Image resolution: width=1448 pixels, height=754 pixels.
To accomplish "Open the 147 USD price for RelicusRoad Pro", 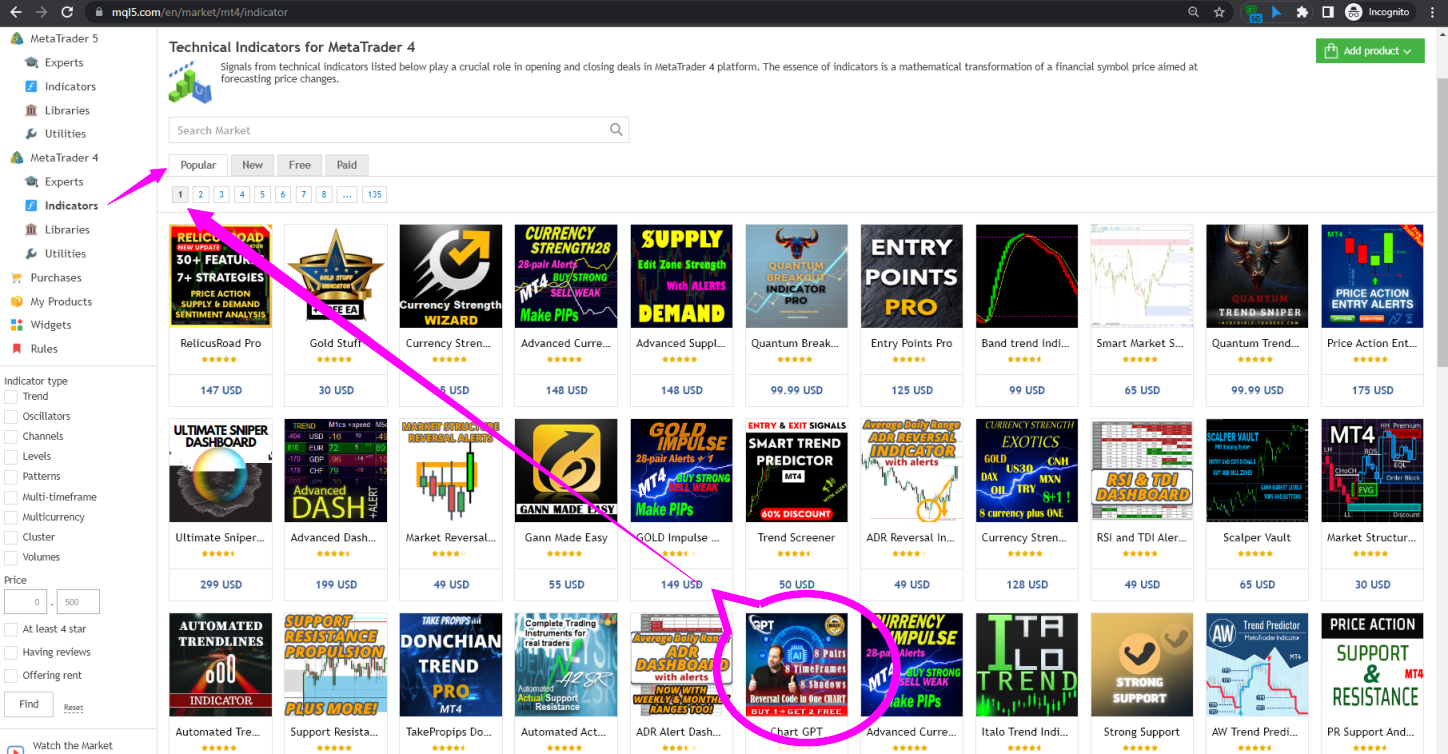I will (221, 390).
